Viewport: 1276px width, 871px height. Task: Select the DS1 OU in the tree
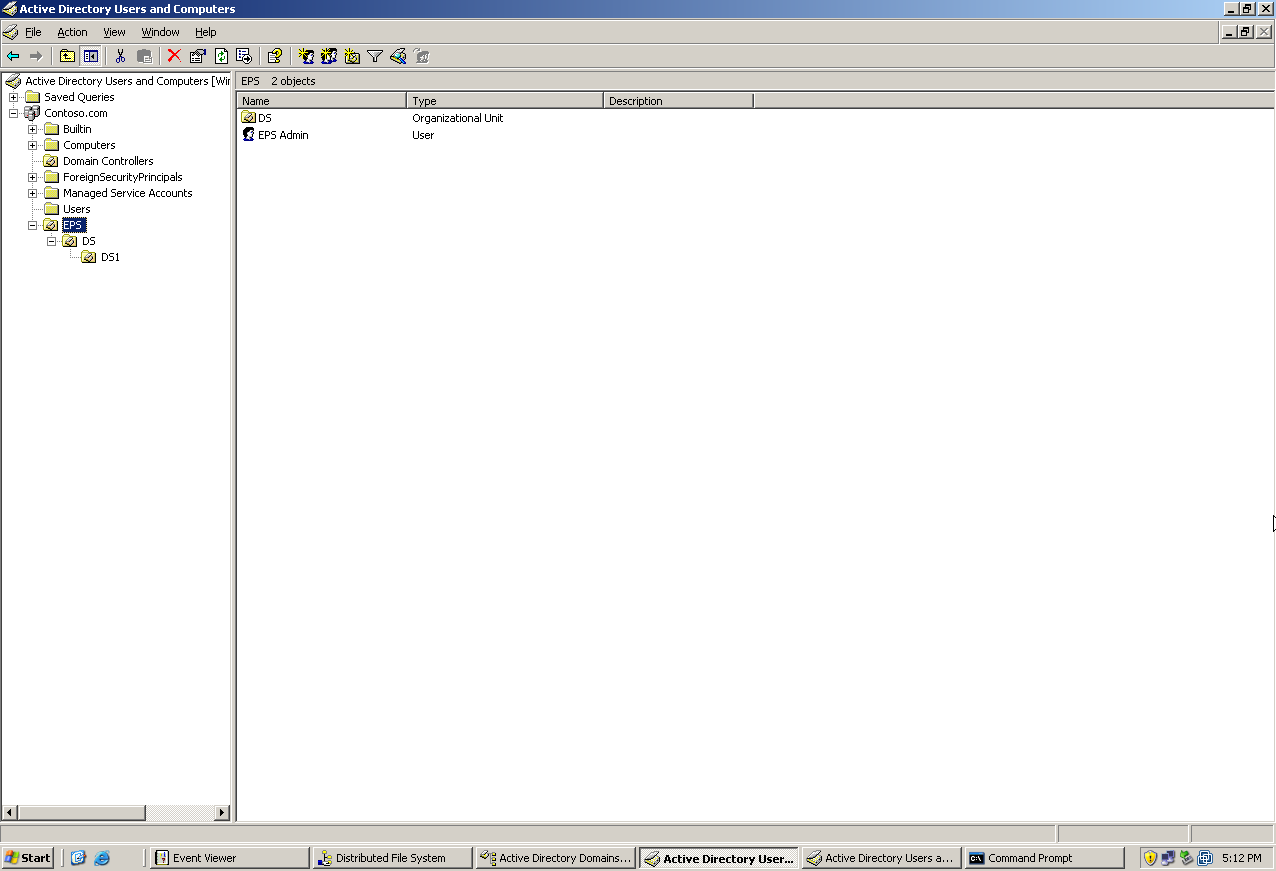point(110,257)
